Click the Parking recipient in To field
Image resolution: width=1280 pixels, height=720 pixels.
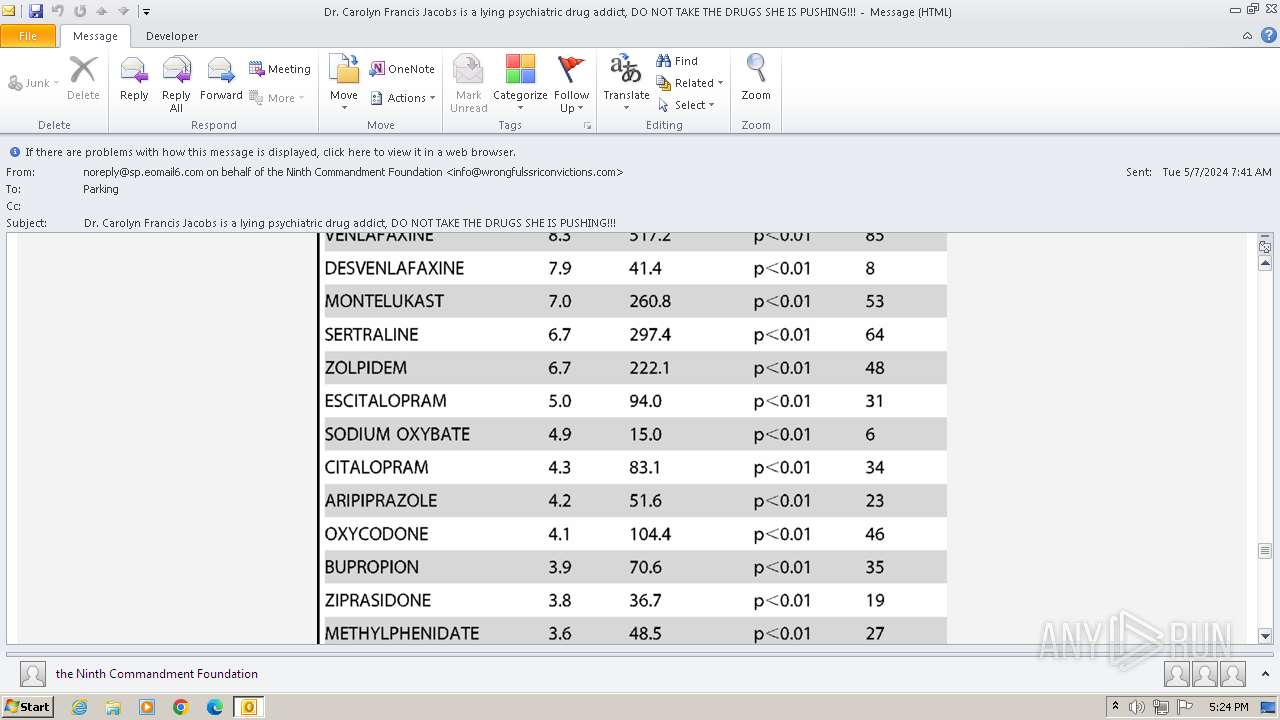(x=101, y=189)
